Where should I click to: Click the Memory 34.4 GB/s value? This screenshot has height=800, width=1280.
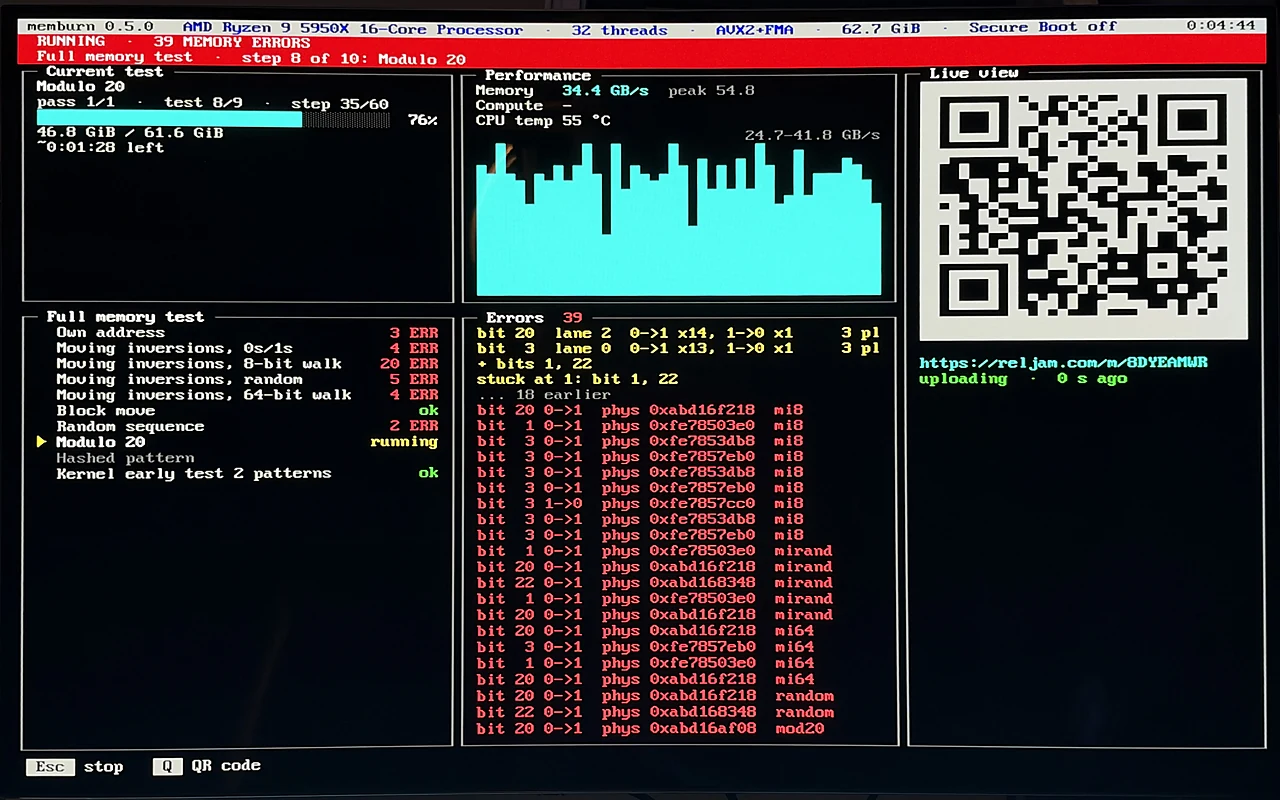pos(605,90)
